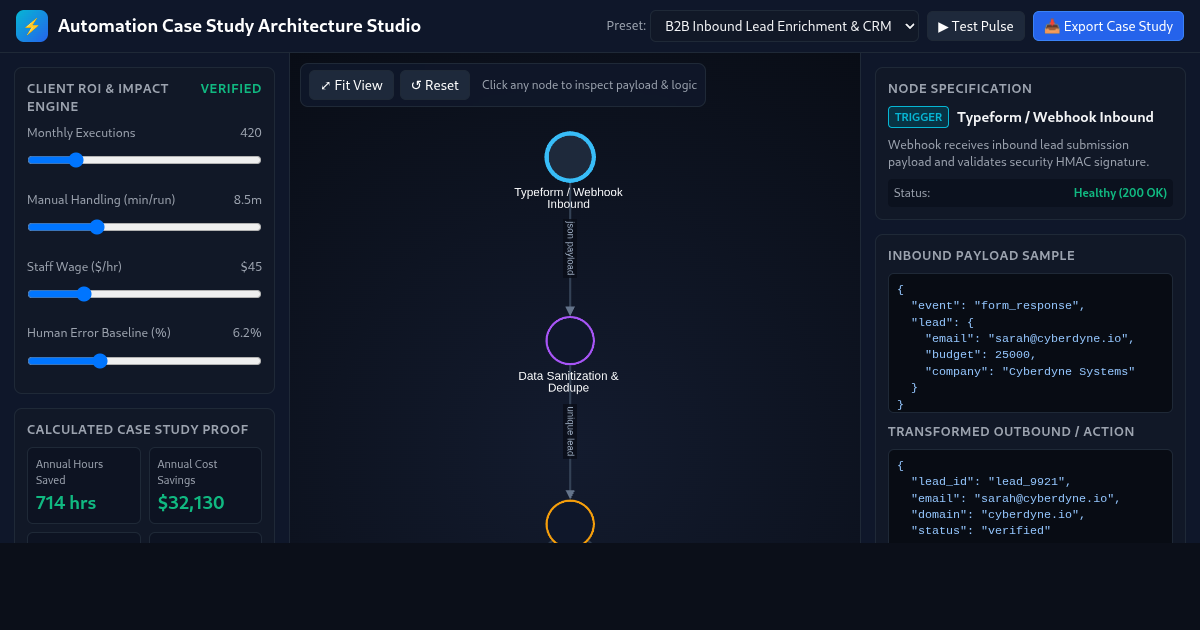This screenshot has width=1200, height=630.
Task: Click the Monthly Executions value 420
Action: click(251, 133)
